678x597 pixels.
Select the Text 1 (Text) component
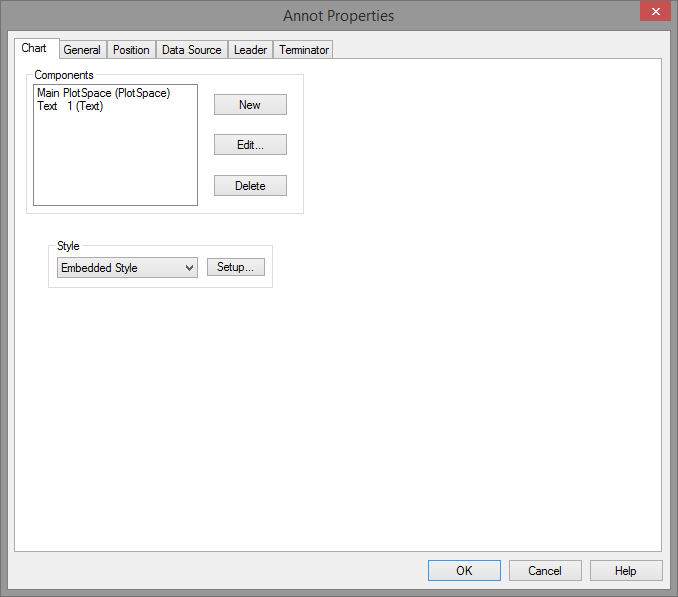coord(70,106)
